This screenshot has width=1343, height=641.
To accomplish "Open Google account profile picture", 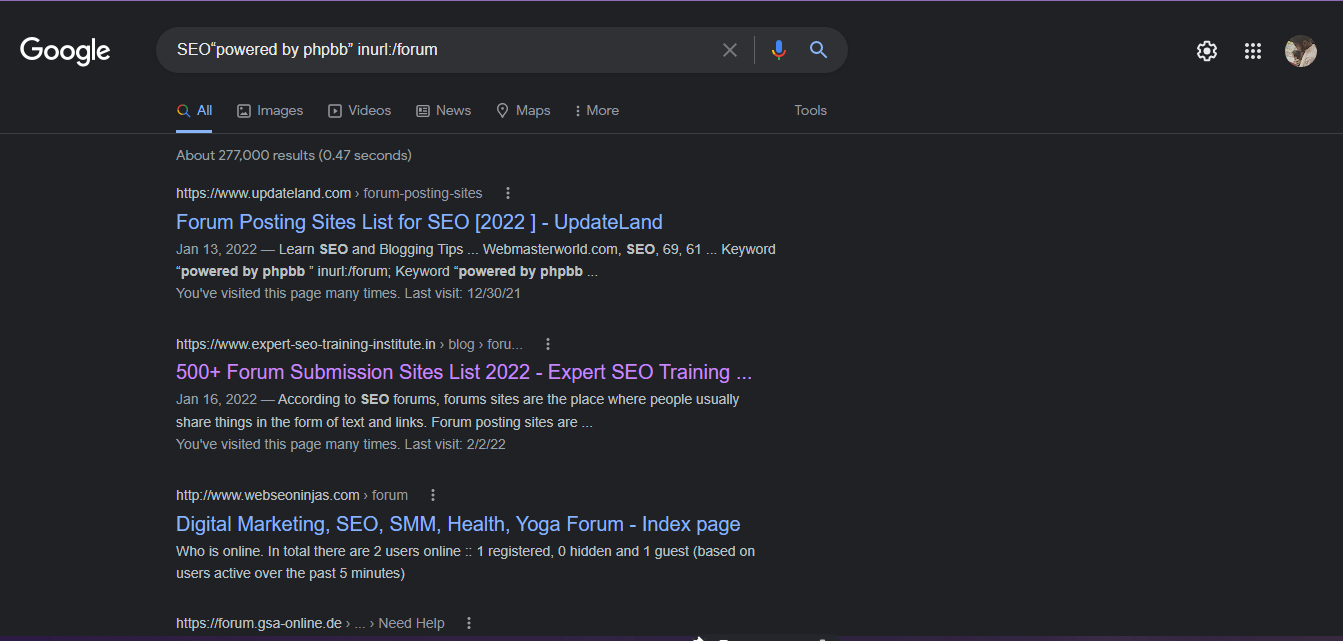I will (x=1301, y=51).
